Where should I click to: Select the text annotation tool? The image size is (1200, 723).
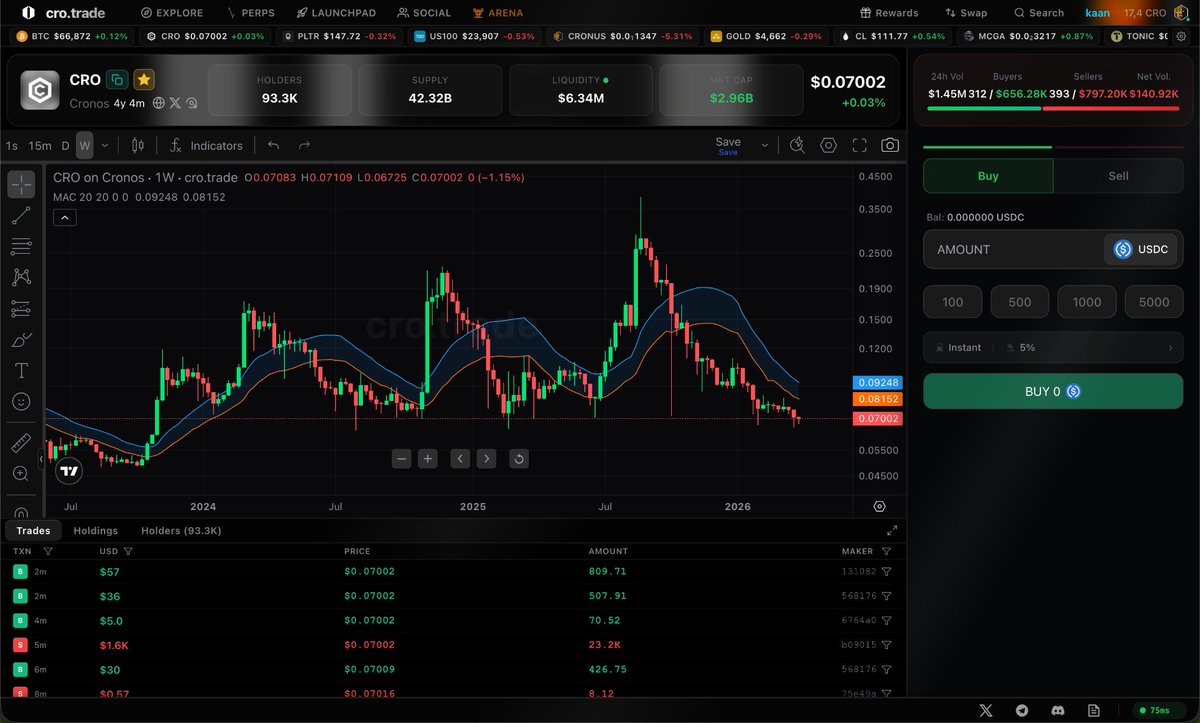(x=21, y=371)
